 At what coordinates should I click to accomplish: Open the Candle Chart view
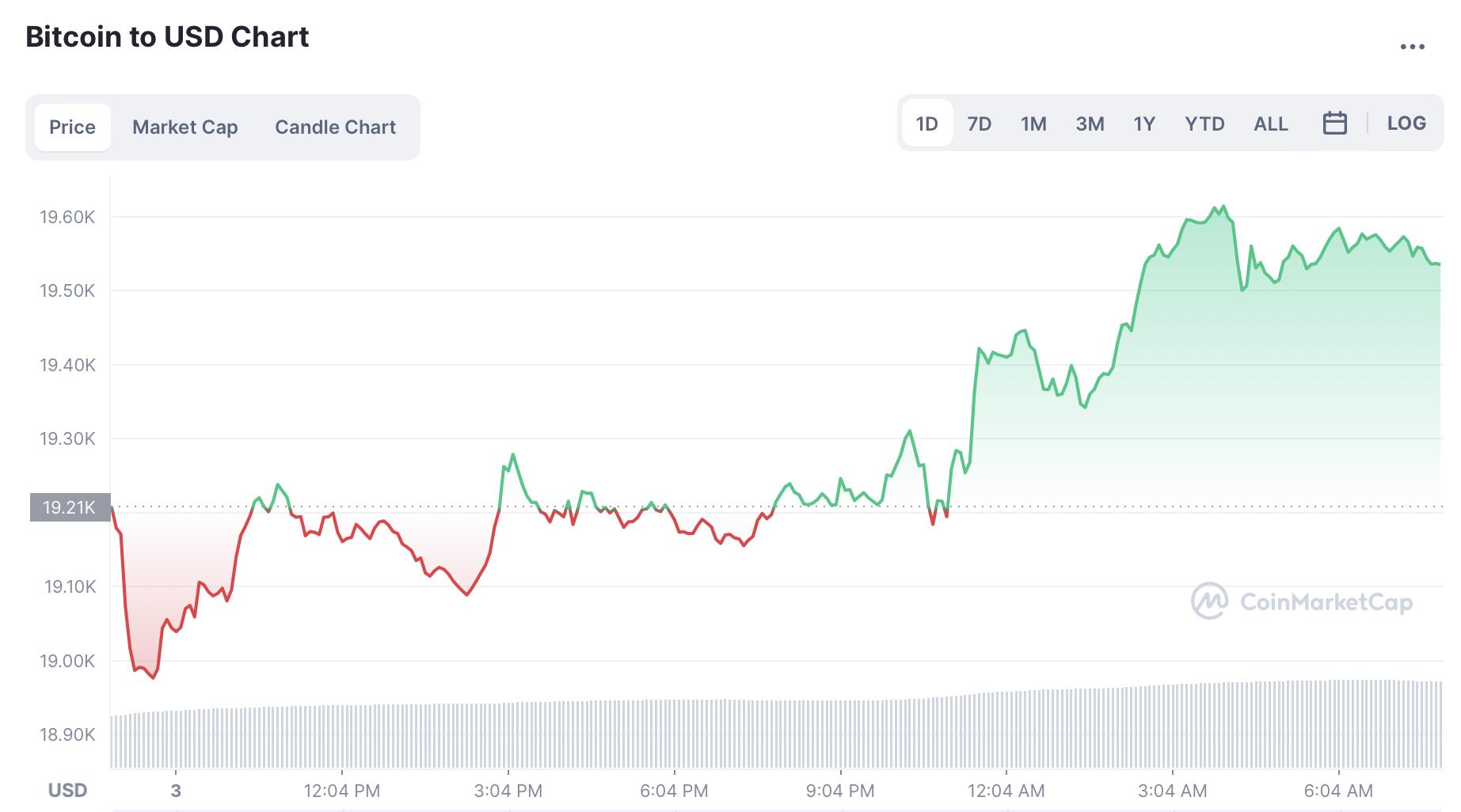(335, 127)
